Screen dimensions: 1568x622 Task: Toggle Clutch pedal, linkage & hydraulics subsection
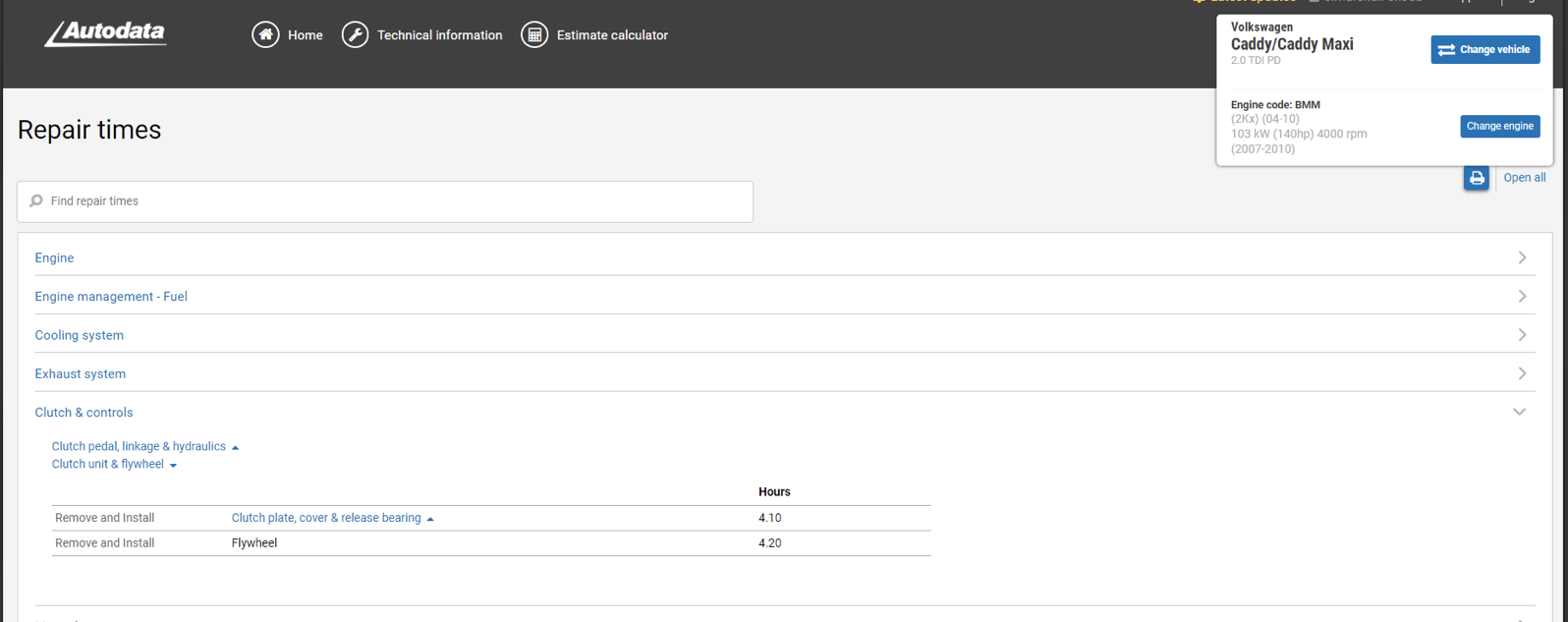click(x=140, y=446)
